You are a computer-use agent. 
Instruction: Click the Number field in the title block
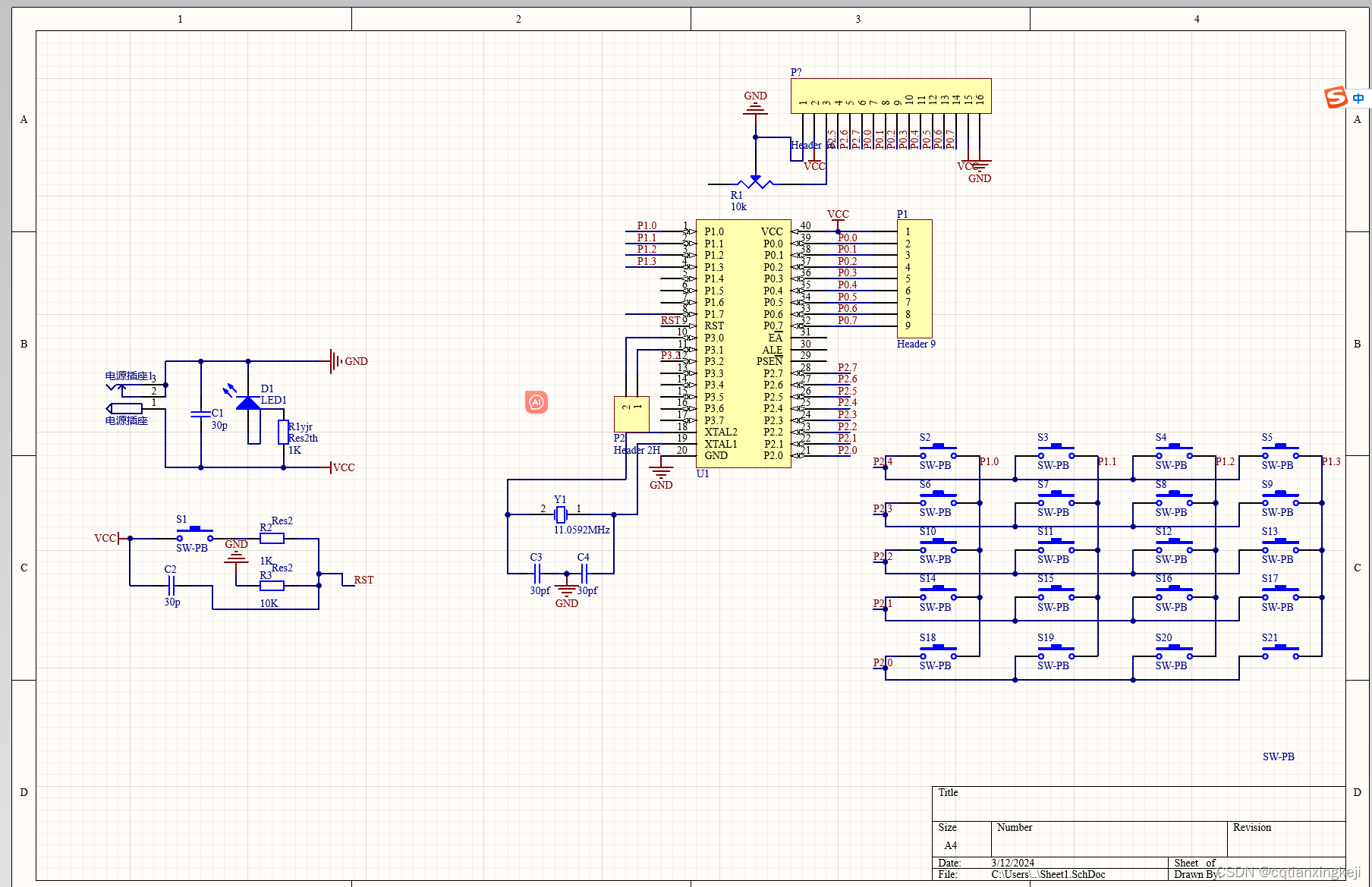point(1109,838)
